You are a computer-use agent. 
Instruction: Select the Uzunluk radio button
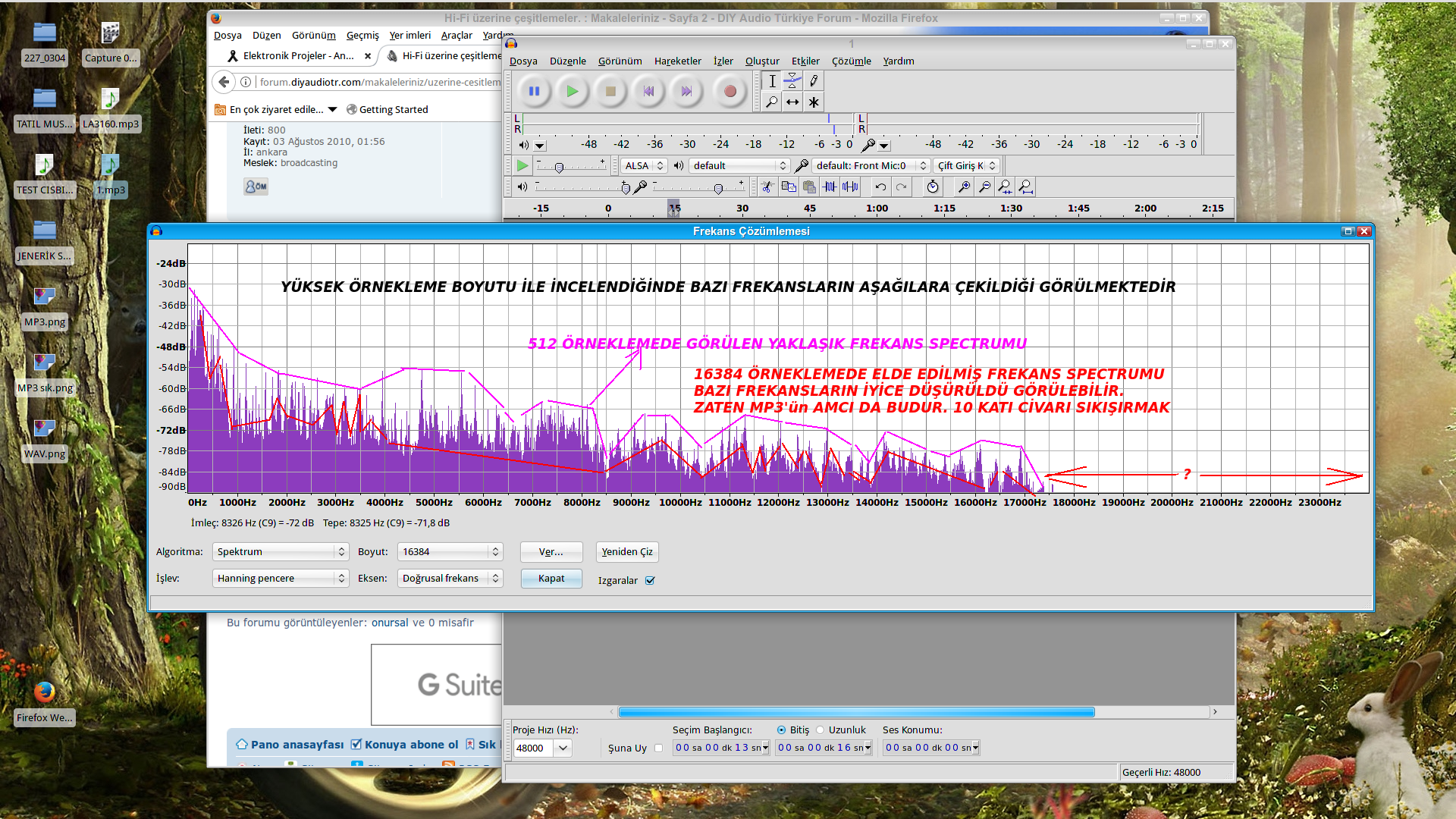[x=820, y=730]
